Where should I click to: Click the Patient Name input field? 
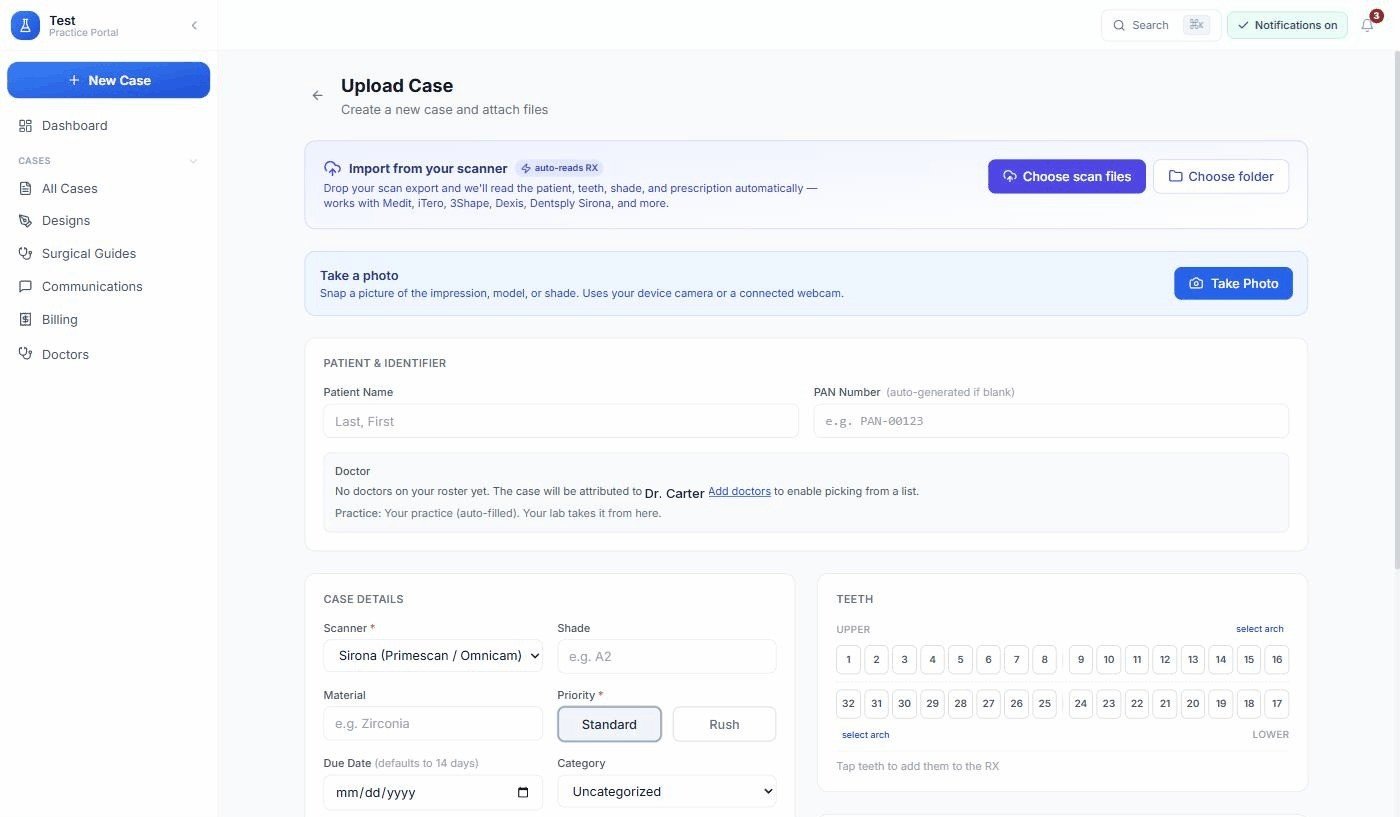pos(561,421)
